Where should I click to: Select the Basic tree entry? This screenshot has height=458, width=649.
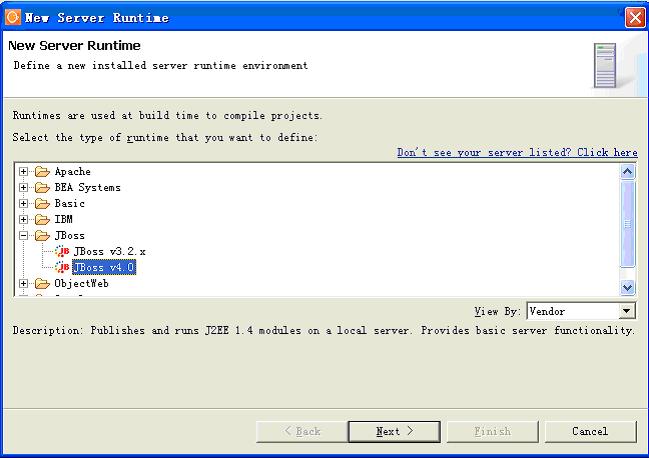[x=70, y=204]
